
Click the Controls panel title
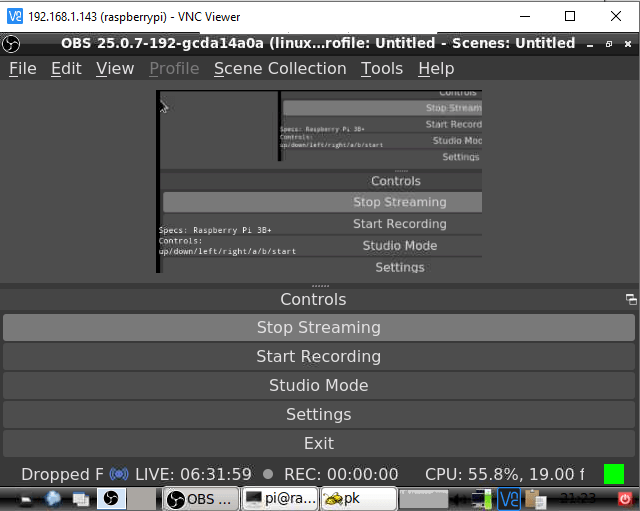click(313, 299)
